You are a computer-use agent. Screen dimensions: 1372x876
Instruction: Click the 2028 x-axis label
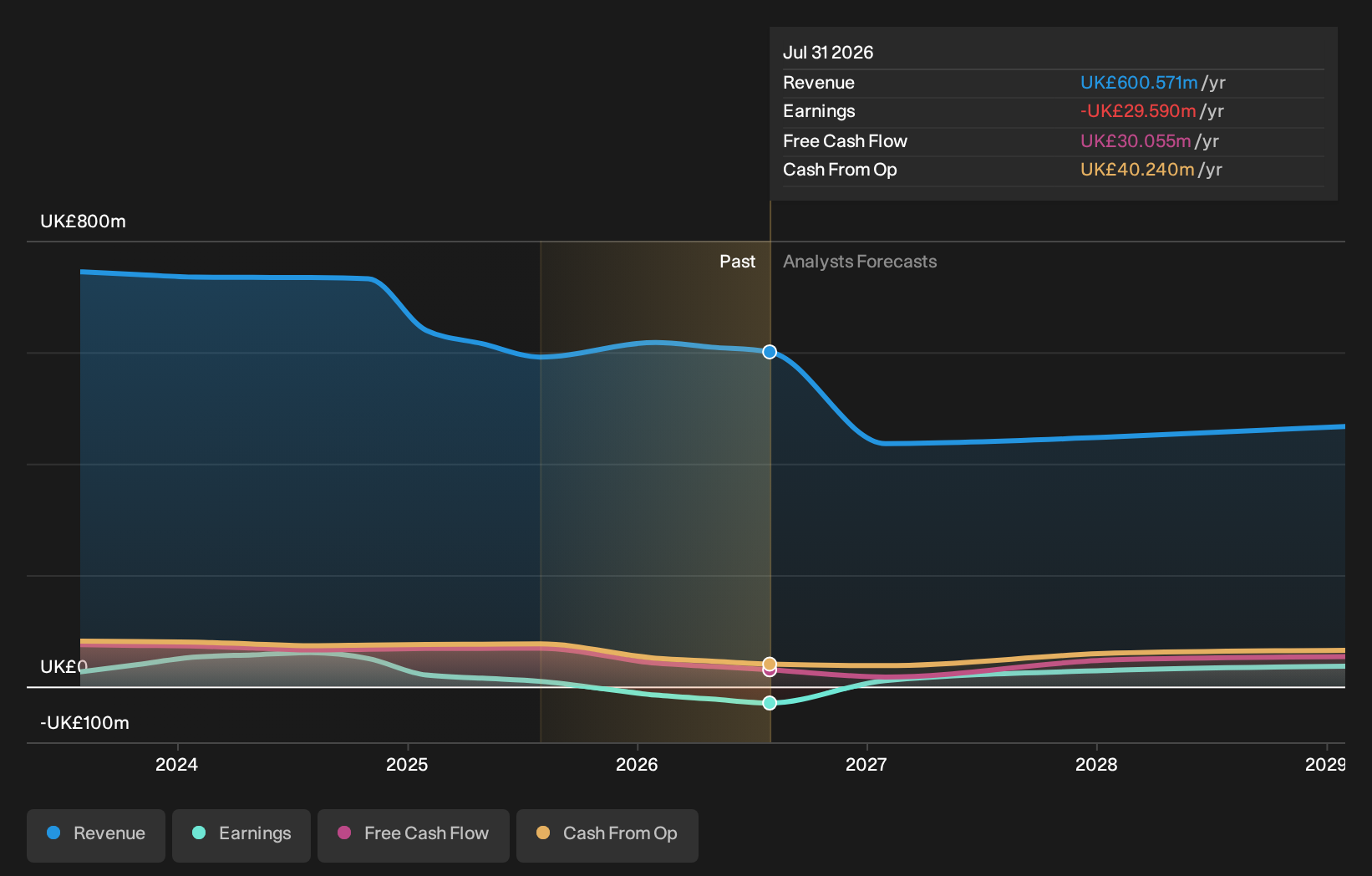pos(1096,764)
